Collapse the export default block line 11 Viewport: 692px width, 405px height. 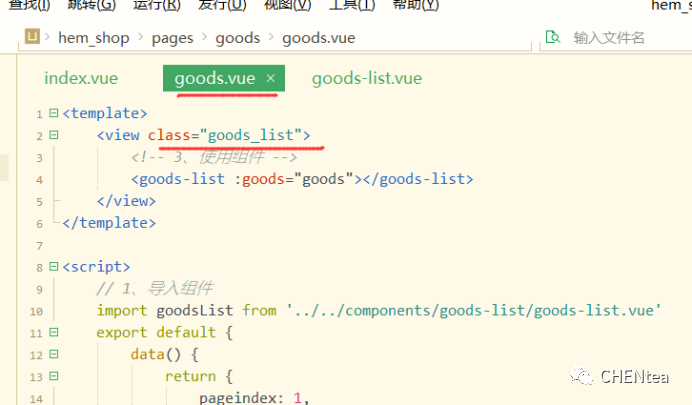click(x=54, y=332)
